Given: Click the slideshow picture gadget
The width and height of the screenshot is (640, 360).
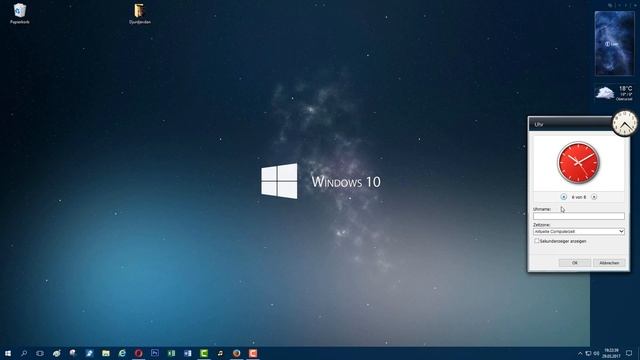Looking at the screenshot, I should click(614, 43).
